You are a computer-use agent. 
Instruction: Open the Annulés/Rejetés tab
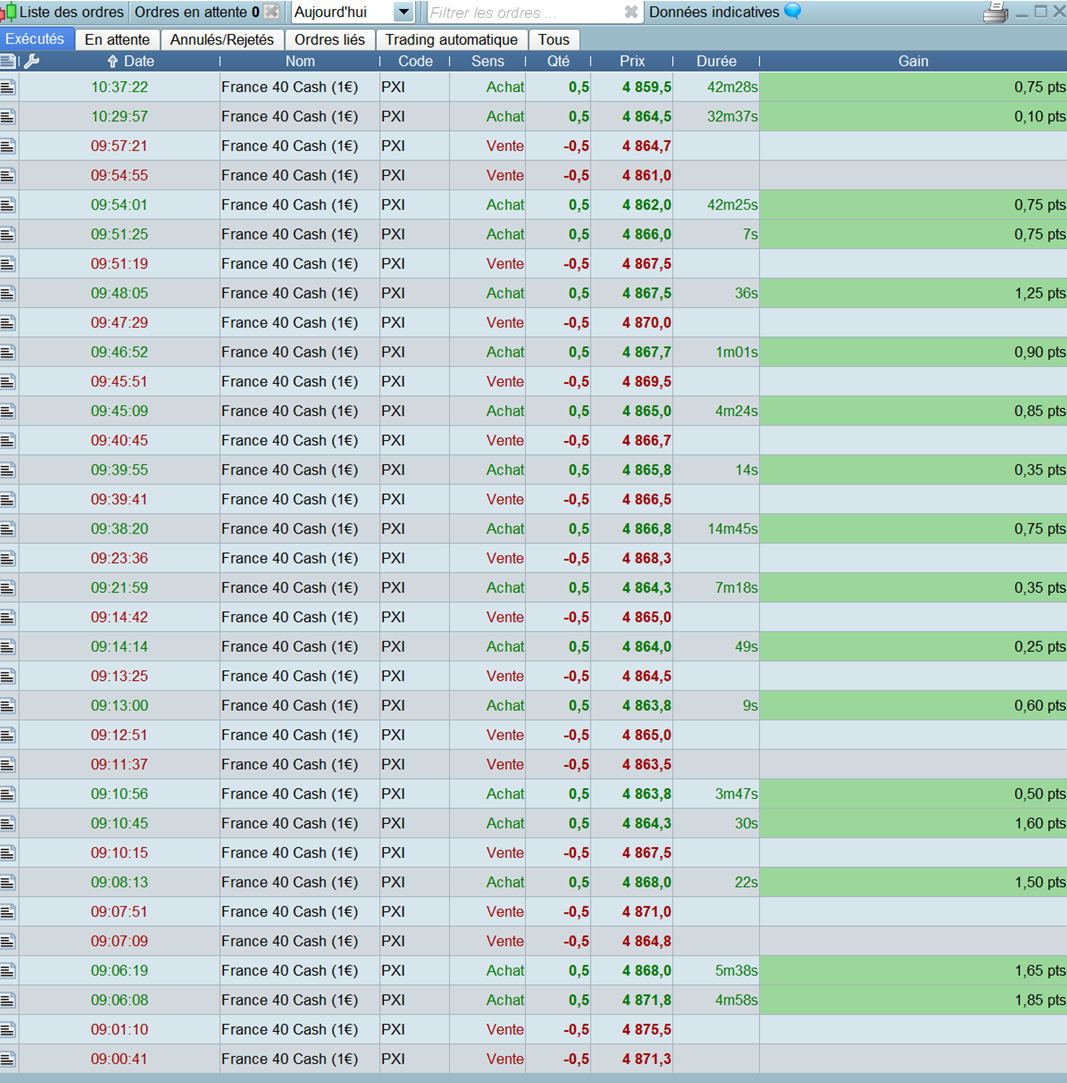tap(222, 40)
